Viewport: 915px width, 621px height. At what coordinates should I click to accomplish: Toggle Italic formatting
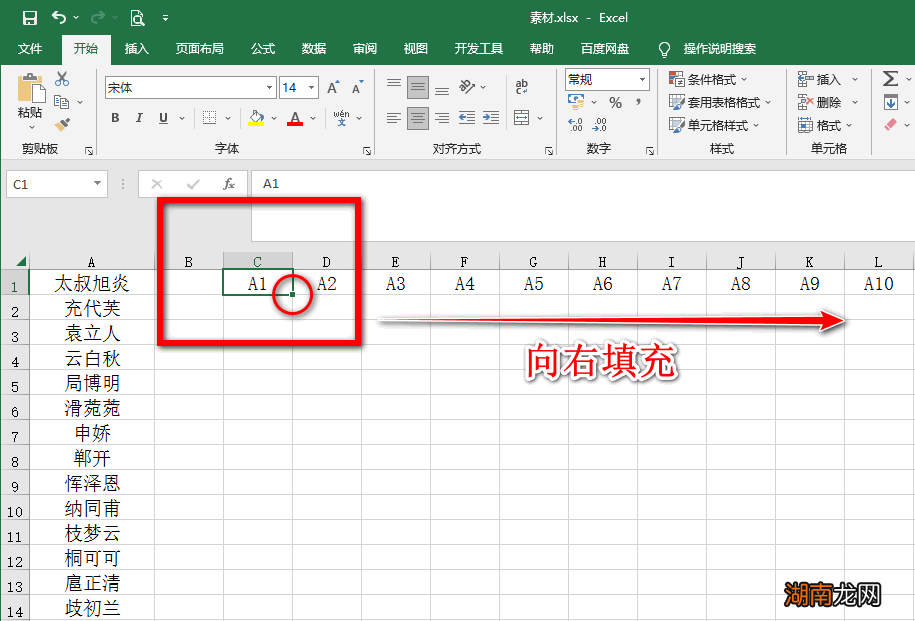(139, 118)
